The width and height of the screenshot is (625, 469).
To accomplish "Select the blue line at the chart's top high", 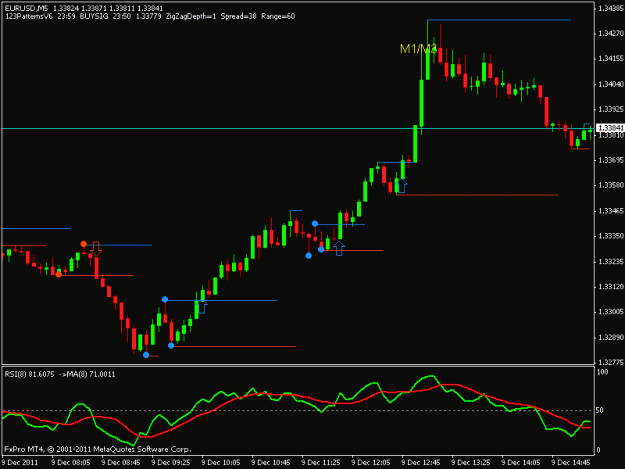I will click(x=499, y=20).
